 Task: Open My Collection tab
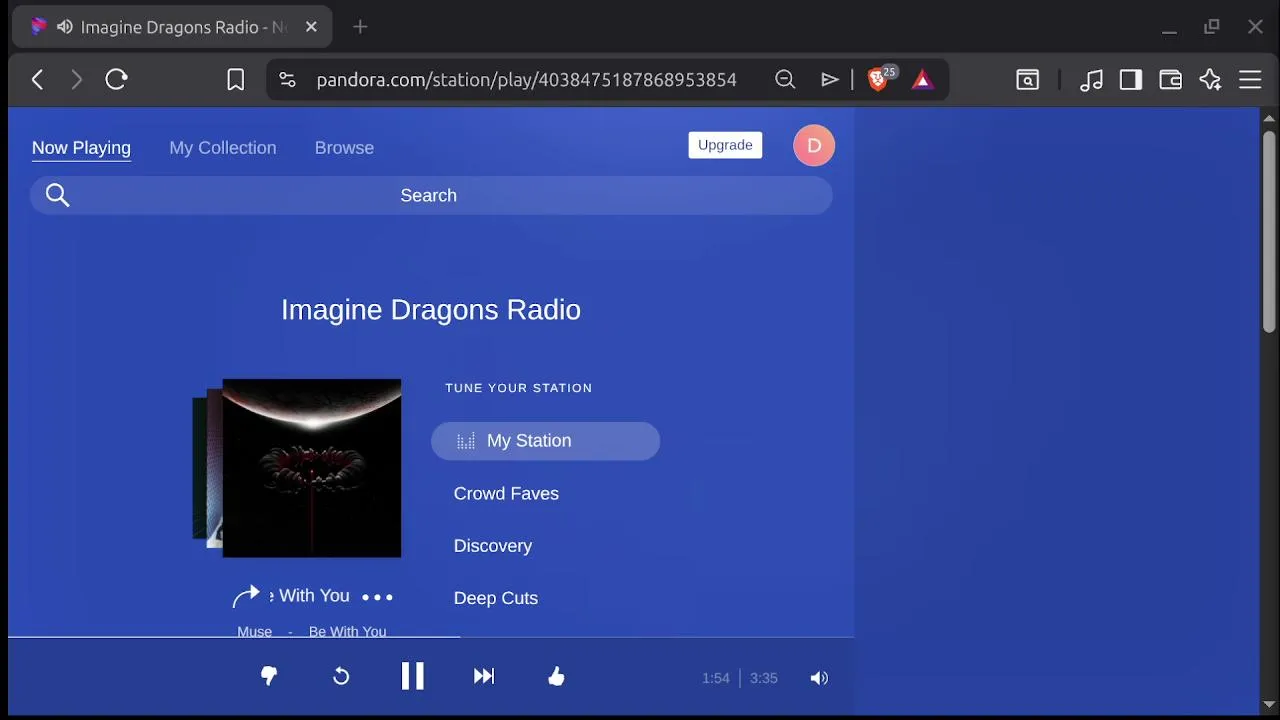(x=223, y=148)
